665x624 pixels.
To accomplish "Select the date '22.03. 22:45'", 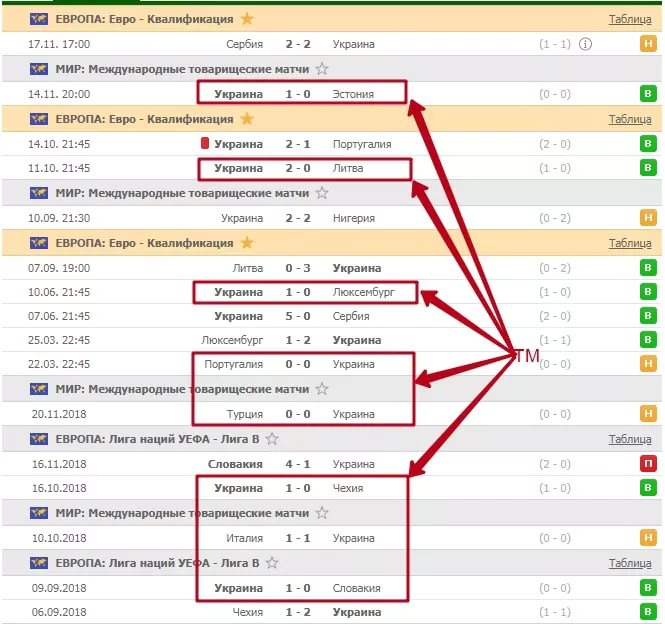I will 59,364.
